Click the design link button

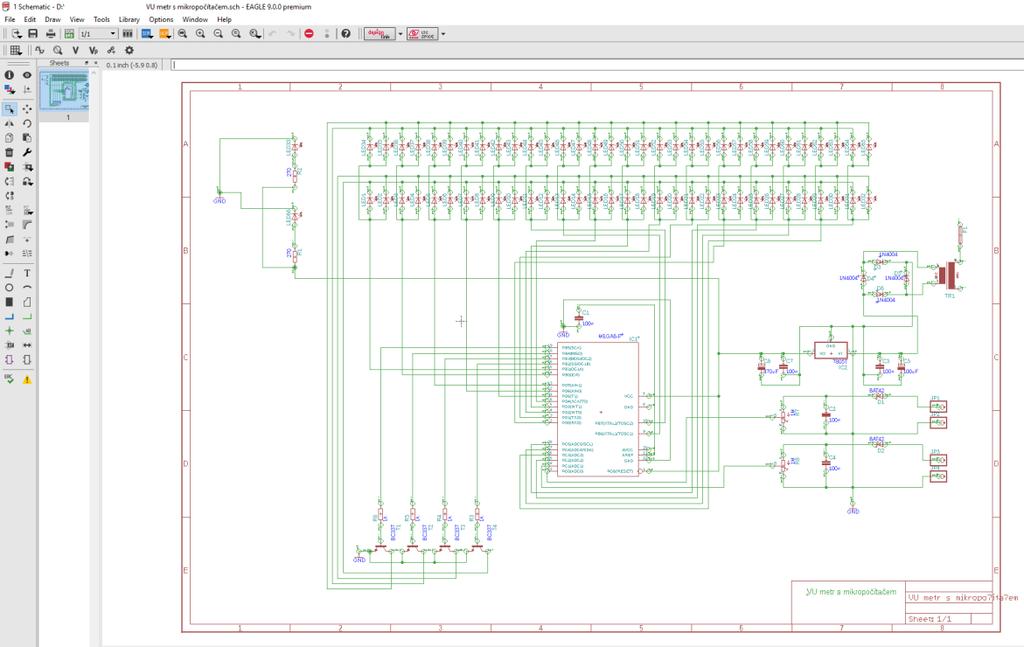pos(379,34)
